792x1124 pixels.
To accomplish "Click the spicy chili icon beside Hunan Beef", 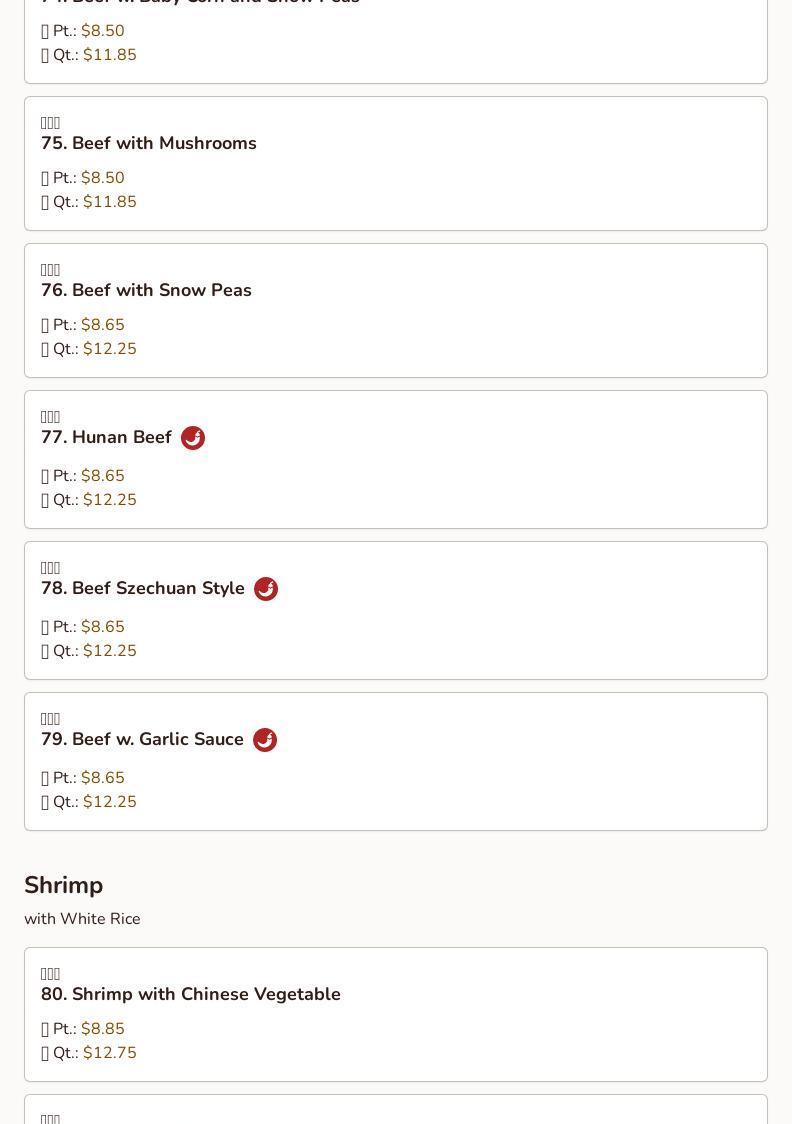I will click(x=193, y=438).
